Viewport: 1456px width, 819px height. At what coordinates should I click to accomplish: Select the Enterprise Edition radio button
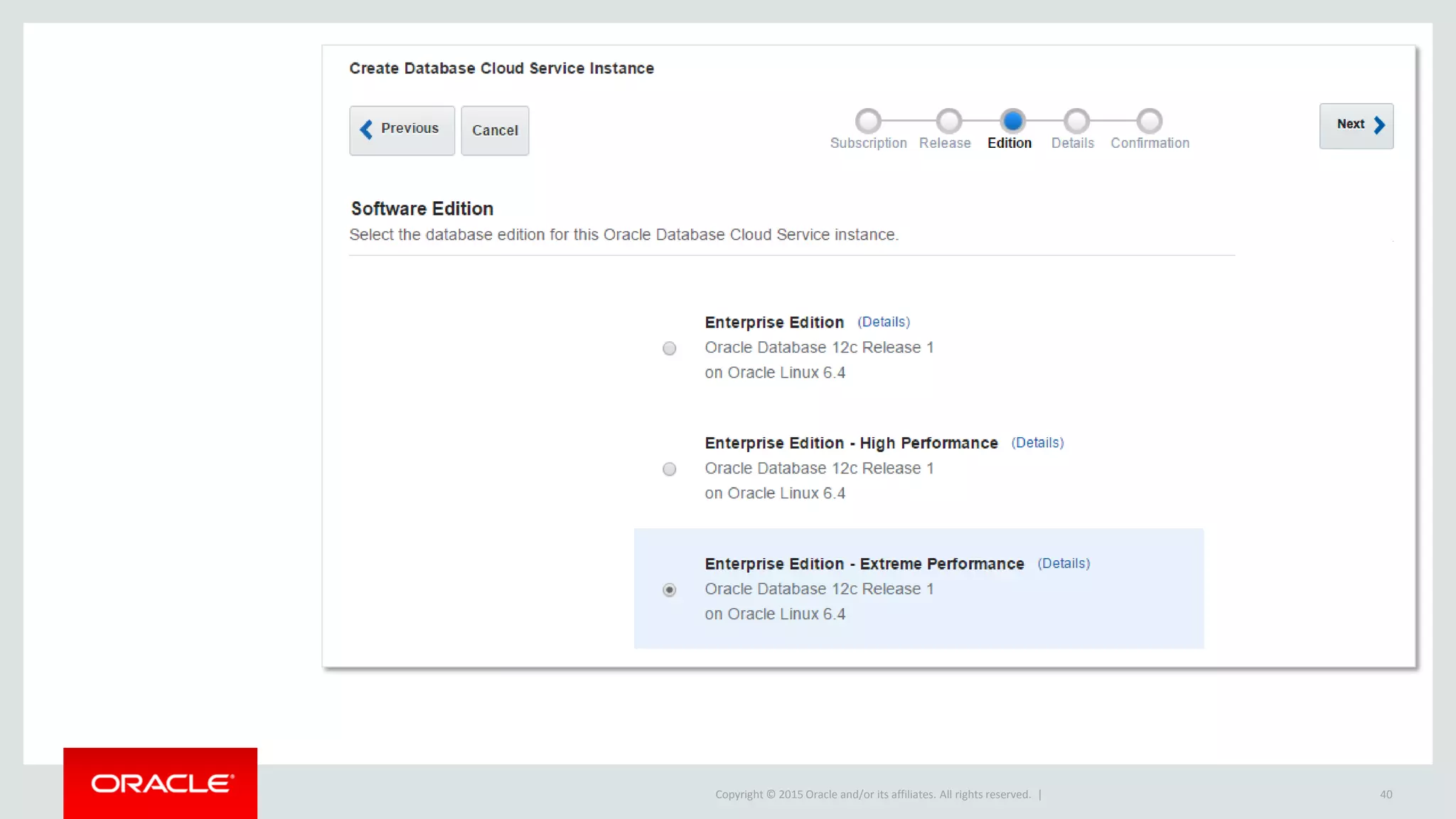(669, 348)
